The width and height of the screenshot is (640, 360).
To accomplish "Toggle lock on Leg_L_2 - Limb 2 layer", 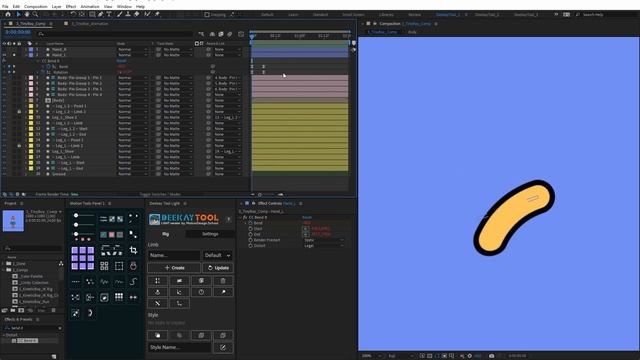I will pos(19,111).
